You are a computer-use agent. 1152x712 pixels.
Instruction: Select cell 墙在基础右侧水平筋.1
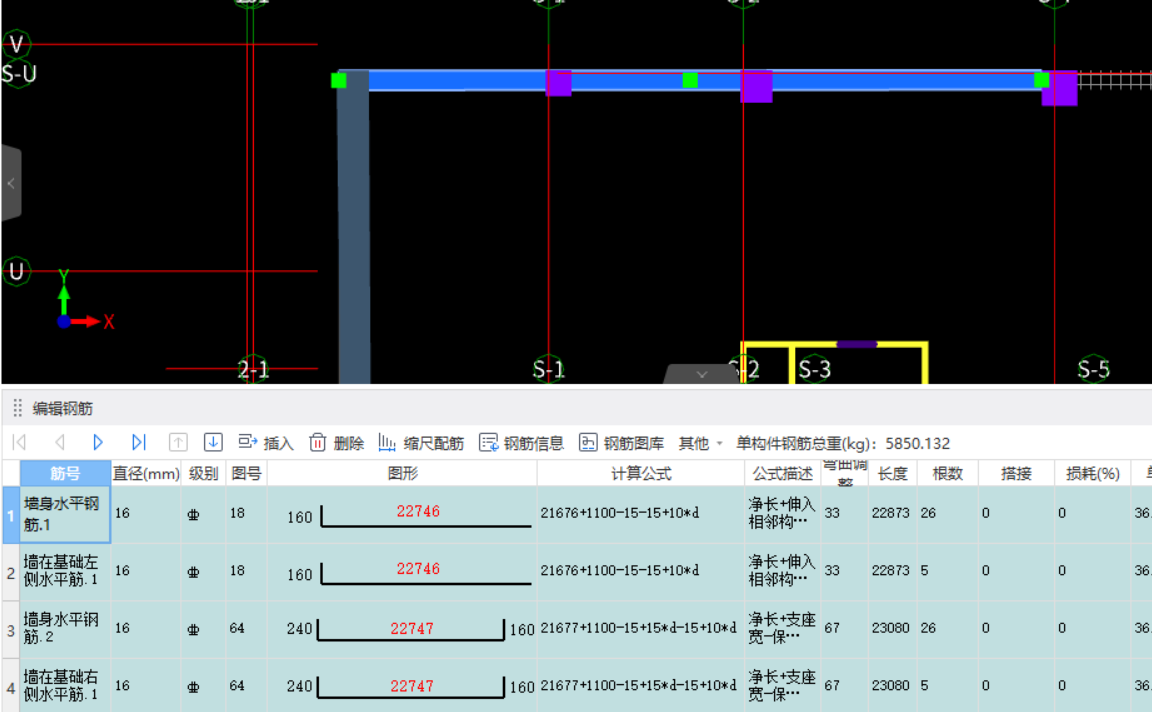[x=65, y=687]
